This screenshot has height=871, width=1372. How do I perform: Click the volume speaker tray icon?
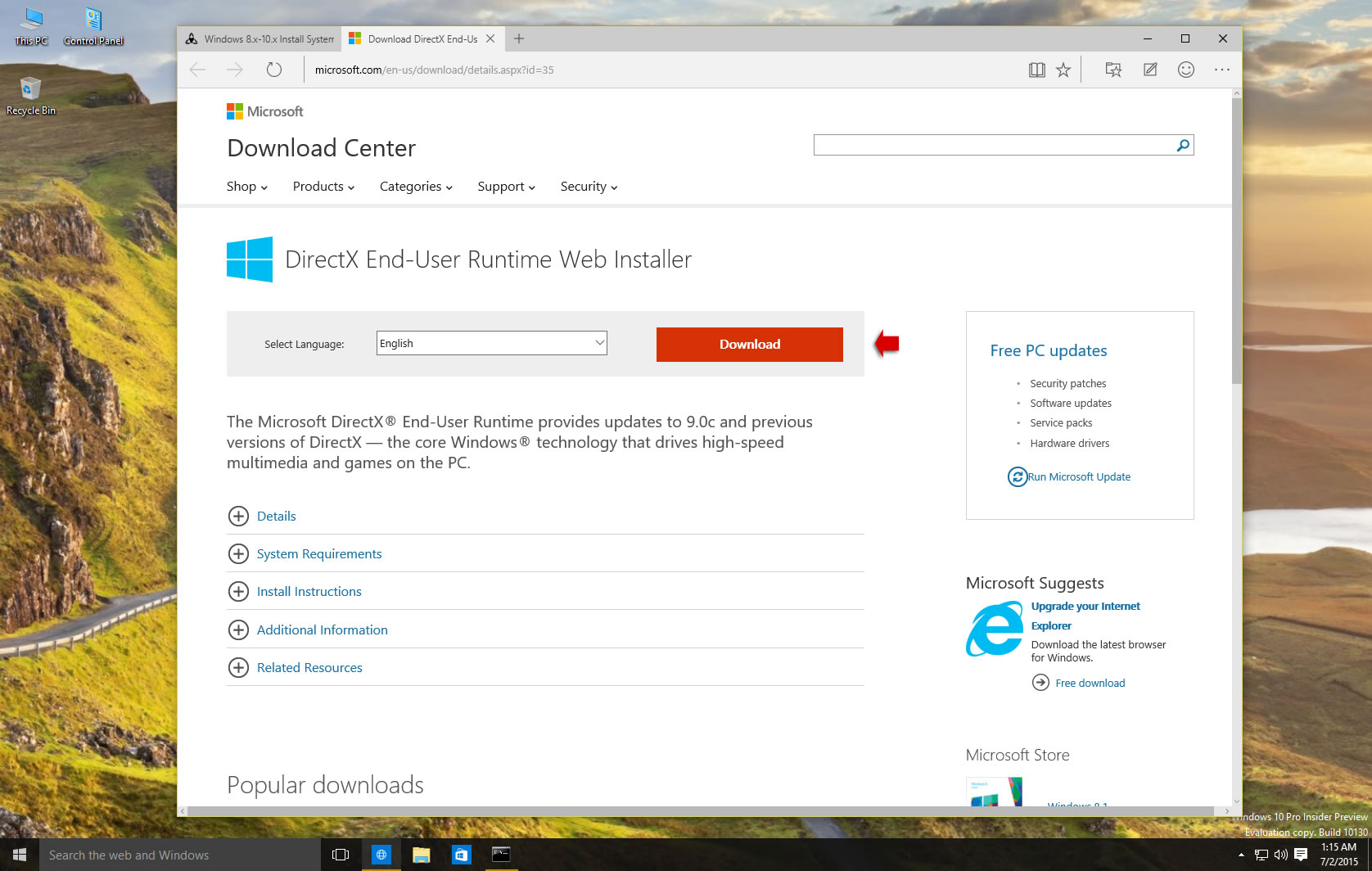point(1280,855)
